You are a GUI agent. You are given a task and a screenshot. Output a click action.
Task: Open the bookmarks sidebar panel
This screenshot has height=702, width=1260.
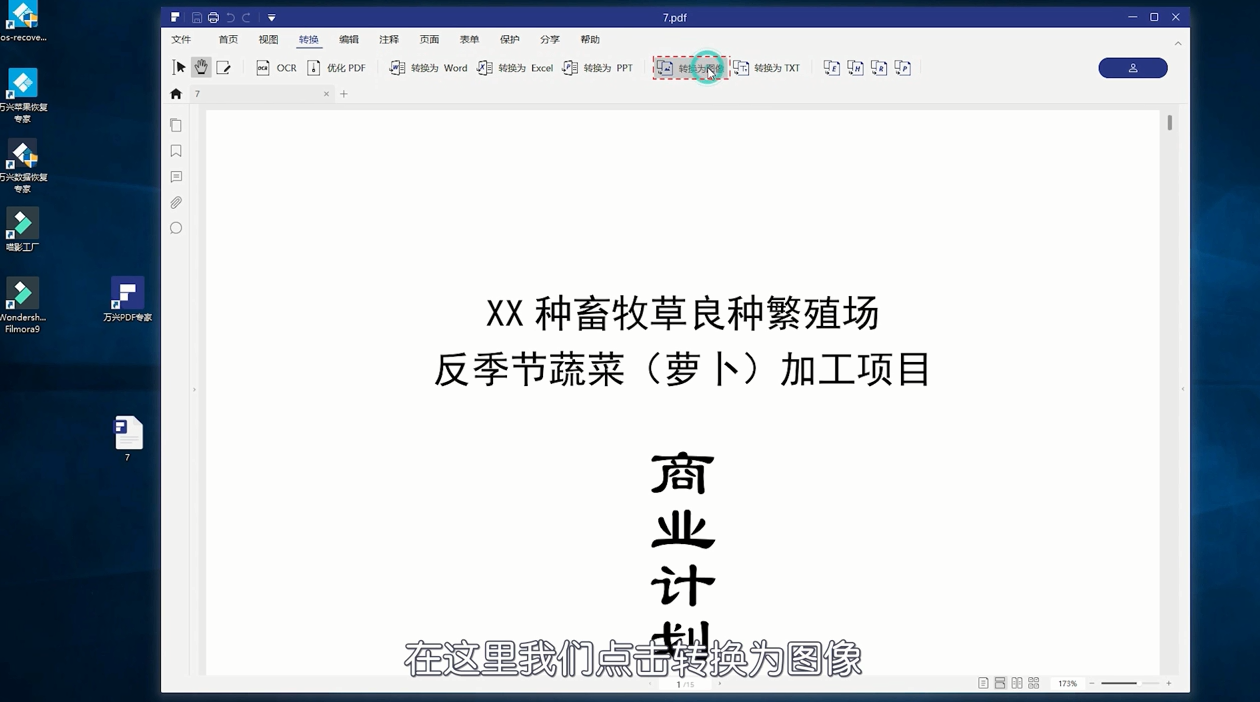(176, 150)
